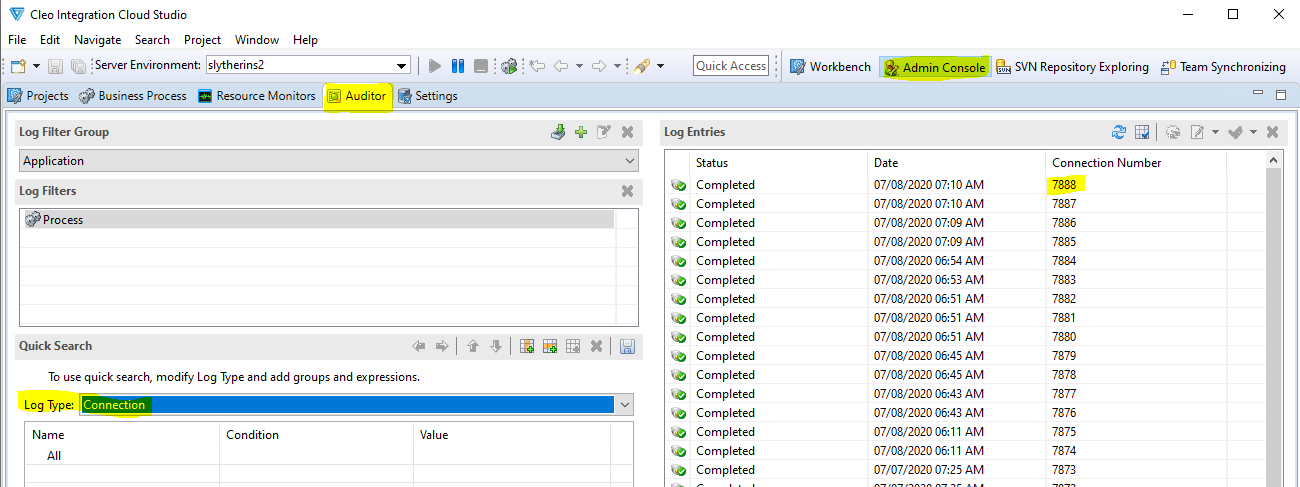Open the Search menu
The height and width of the screenshot is (487, 1300).
[x=152, y=40]
